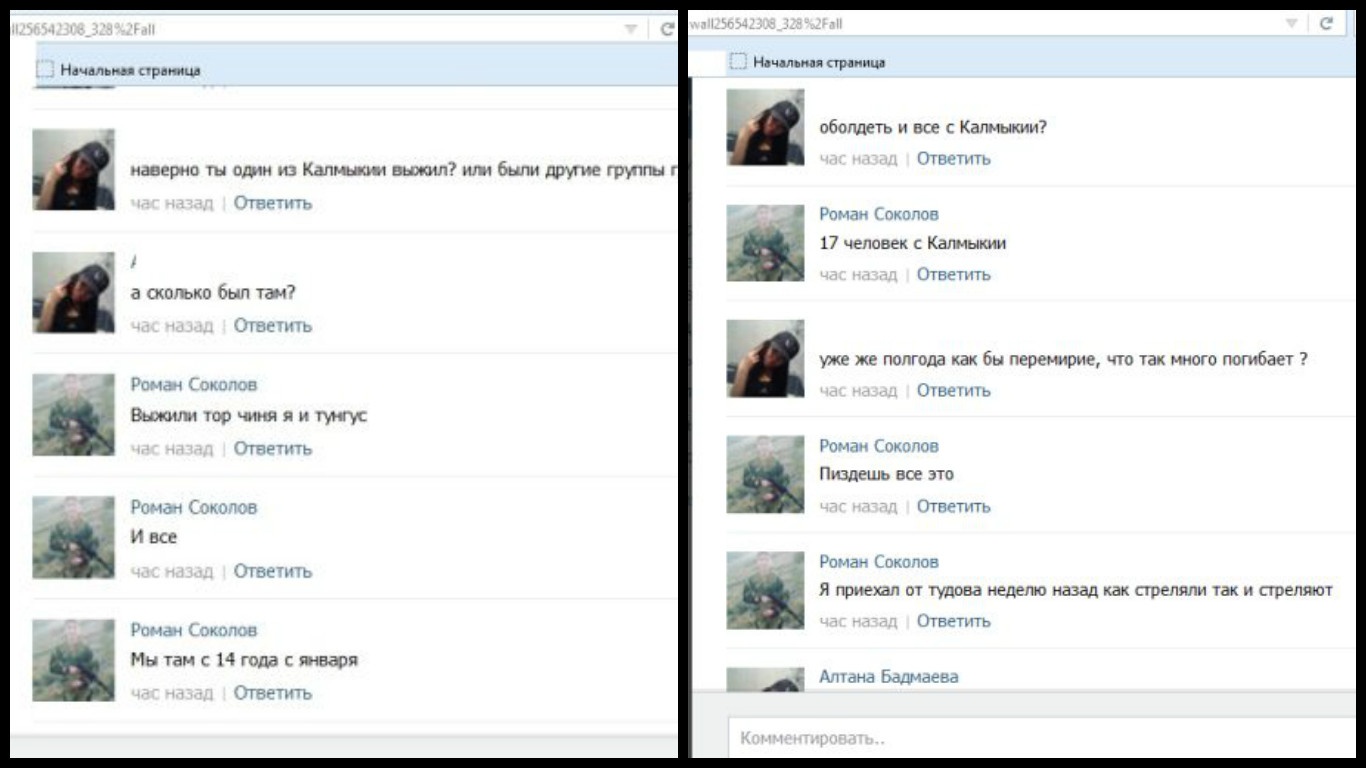Click reload icon in left browser window
This screenshot has height=768, width=1366.
point(667,30)
